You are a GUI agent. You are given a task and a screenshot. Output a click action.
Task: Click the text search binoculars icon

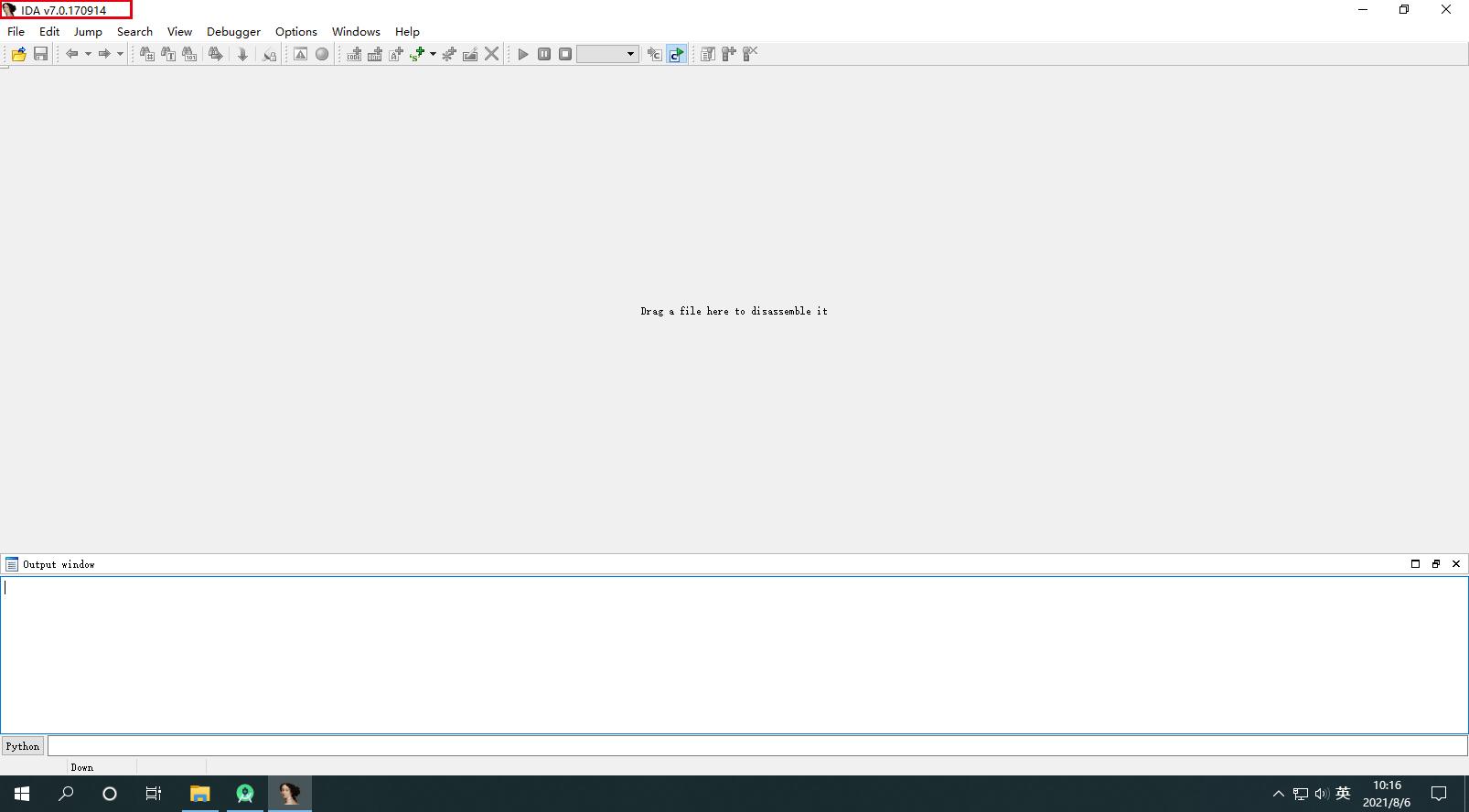168,54
